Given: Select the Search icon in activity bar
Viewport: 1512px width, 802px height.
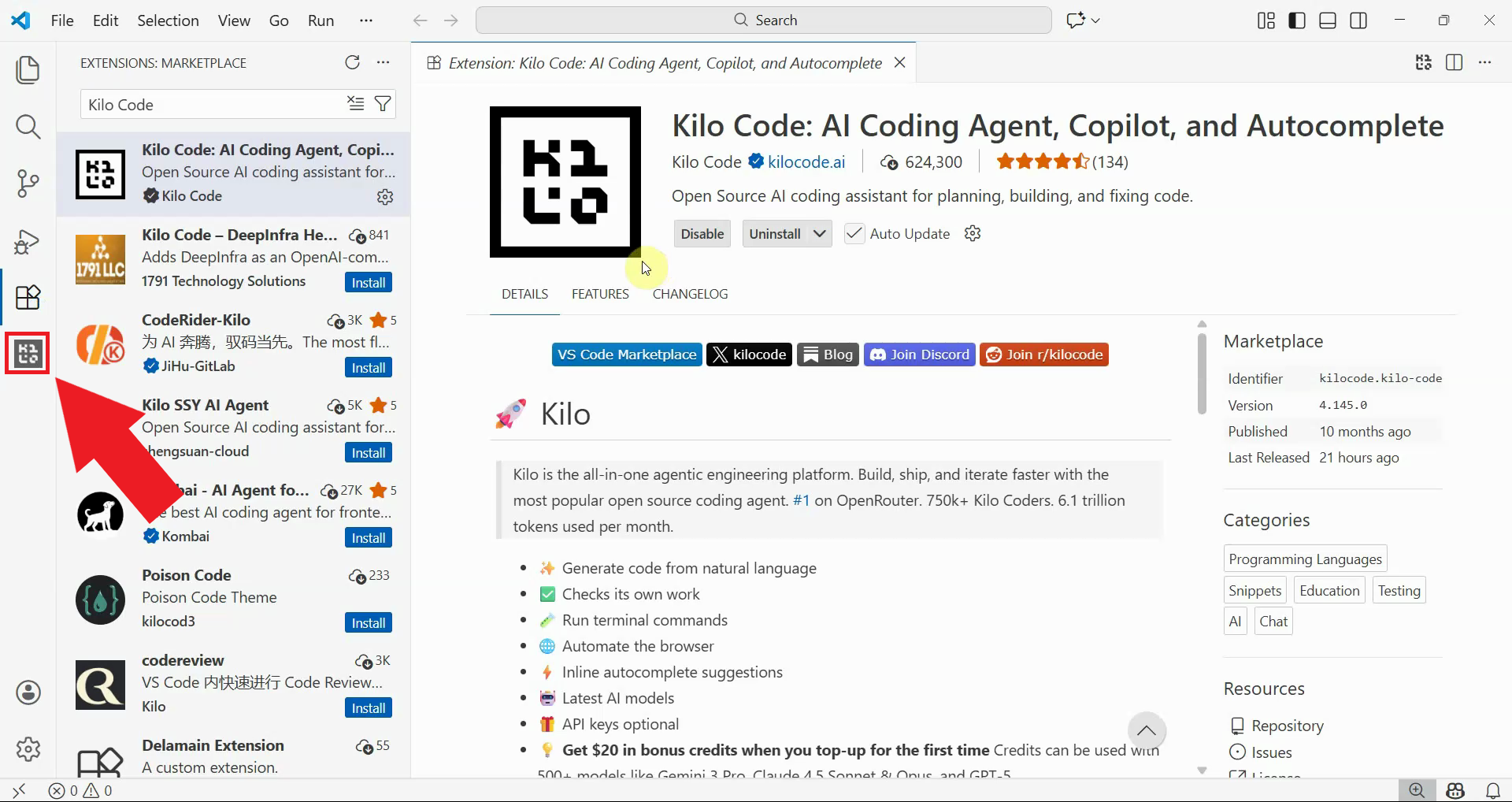Looking at the screenshot, I should pyautogui.click(x=28, y=126).
